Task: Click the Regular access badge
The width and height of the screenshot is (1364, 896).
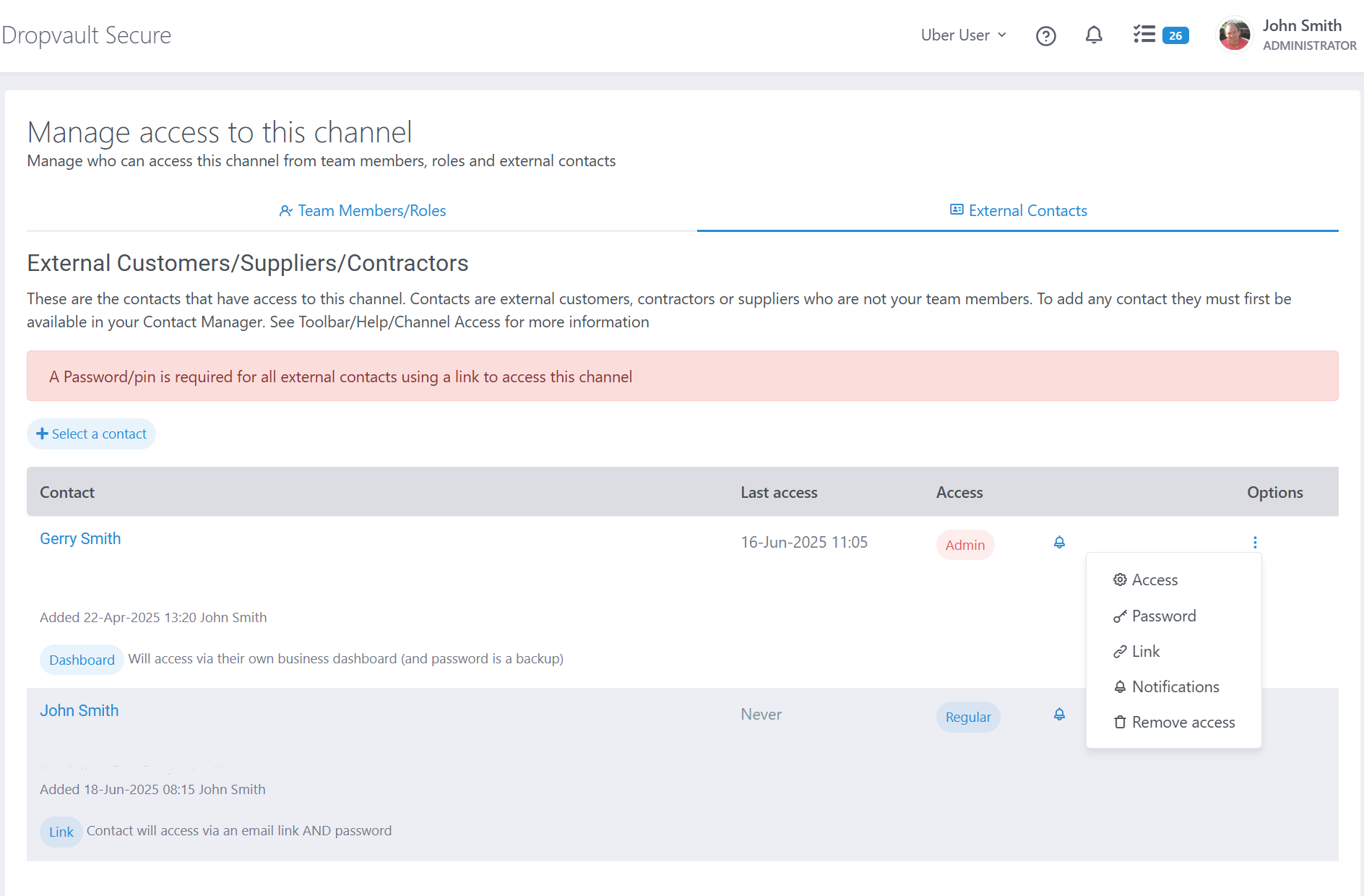Action: click(968, 718)
